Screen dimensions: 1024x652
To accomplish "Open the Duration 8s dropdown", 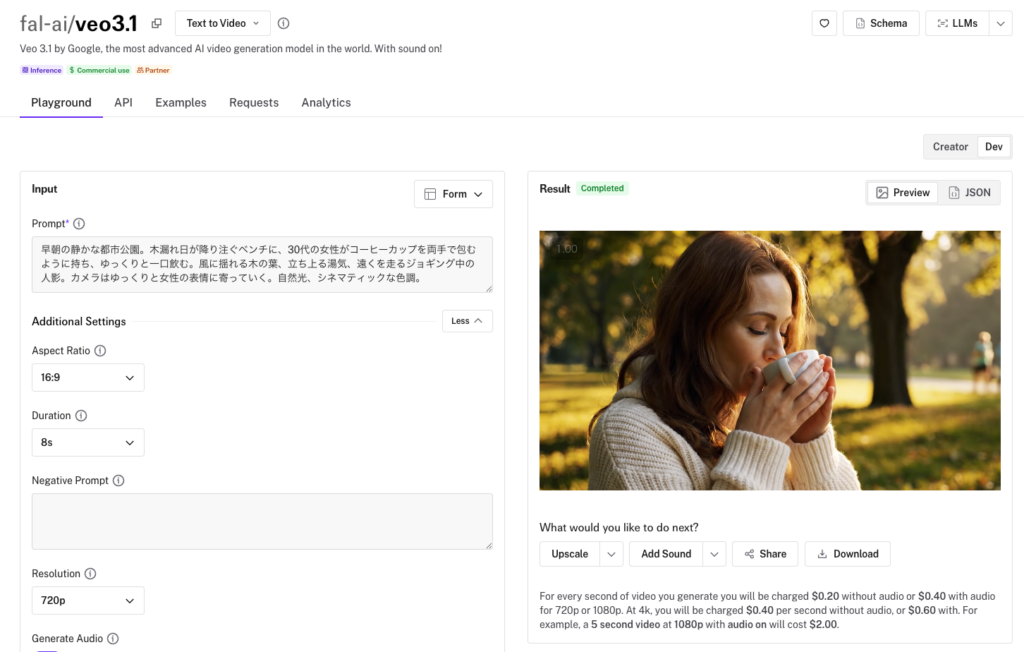I will click(88, 442).
